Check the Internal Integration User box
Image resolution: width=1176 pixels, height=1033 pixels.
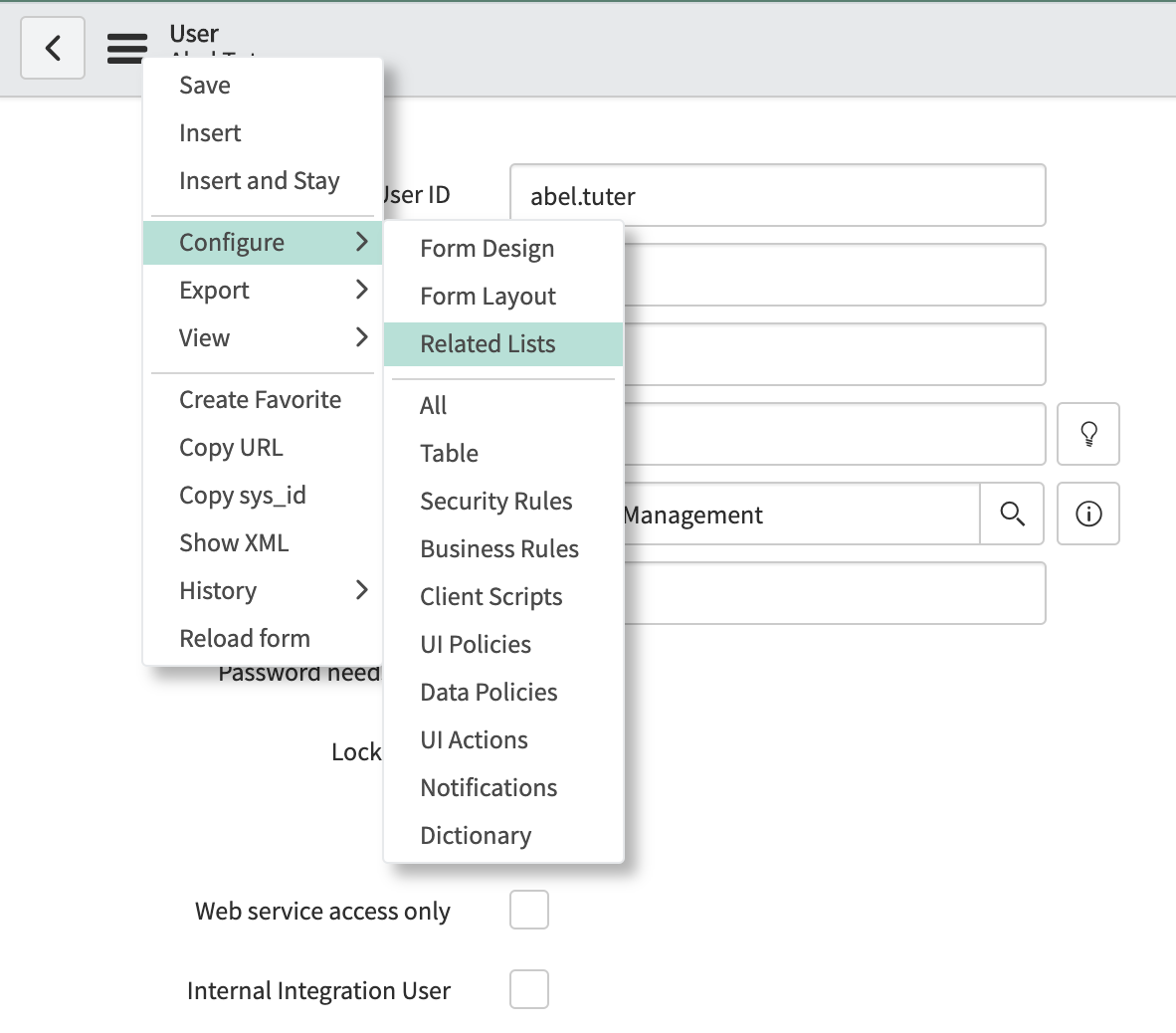[x=529, y=988]
